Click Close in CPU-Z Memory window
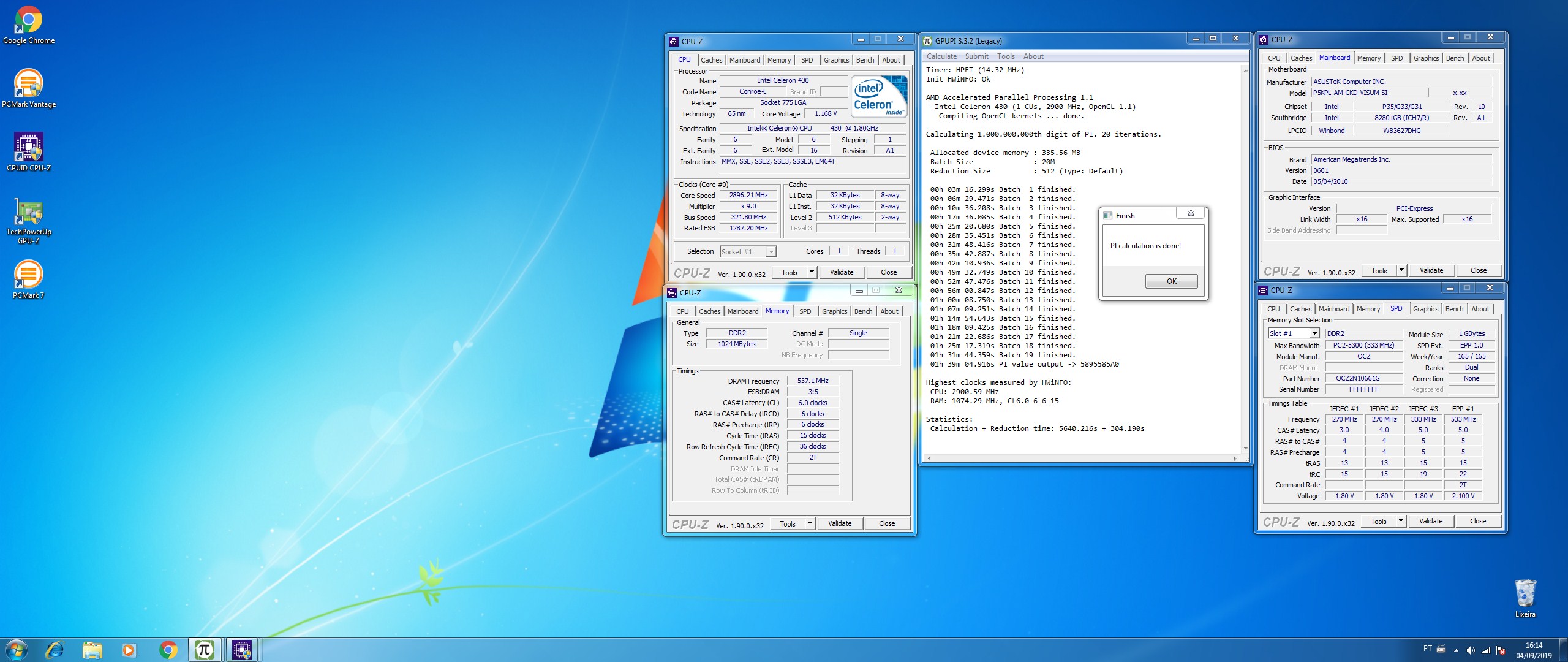The image size is (1568, 662). pyautogui.click(x=887, y=523)
